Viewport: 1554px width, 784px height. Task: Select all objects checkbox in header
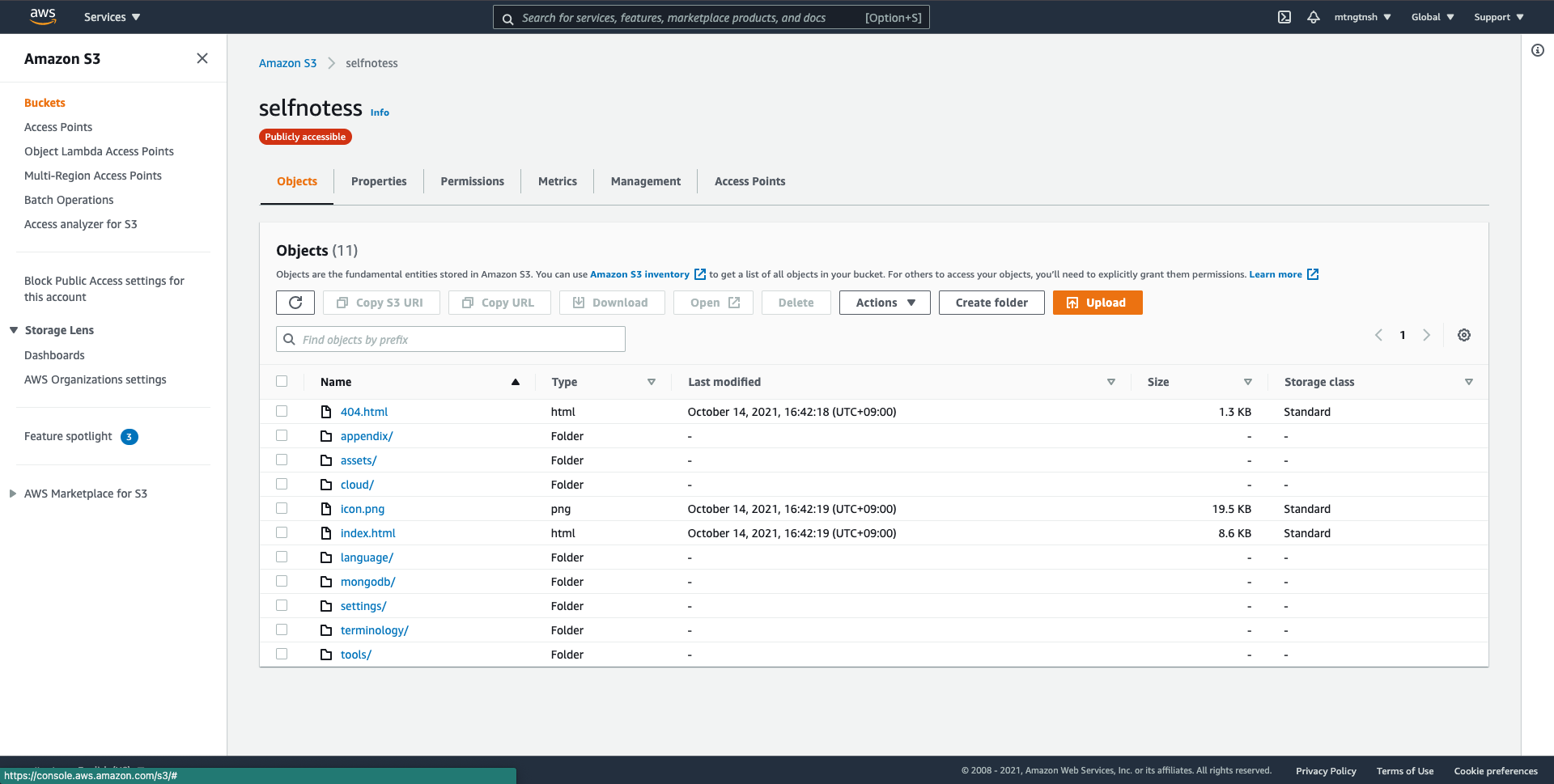tap(282, 381)
